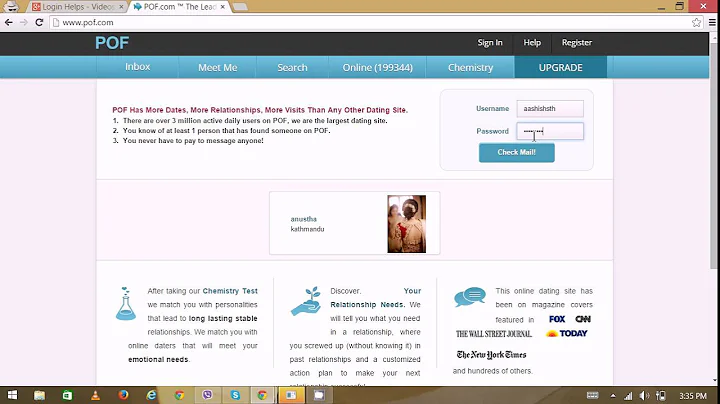Click the CNN logo
This screenshot has width=720, height=404.
583,319
